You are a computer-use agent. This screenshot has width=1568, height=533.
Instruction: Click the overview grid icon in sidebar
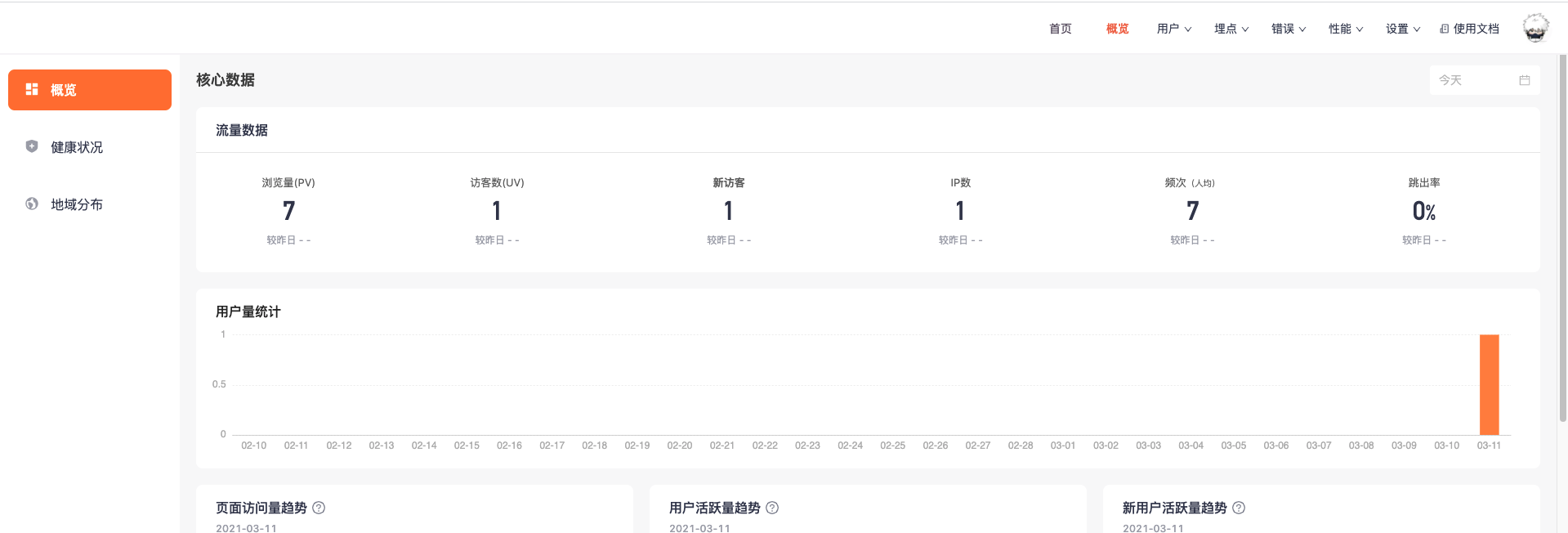[x=32, y=89]
